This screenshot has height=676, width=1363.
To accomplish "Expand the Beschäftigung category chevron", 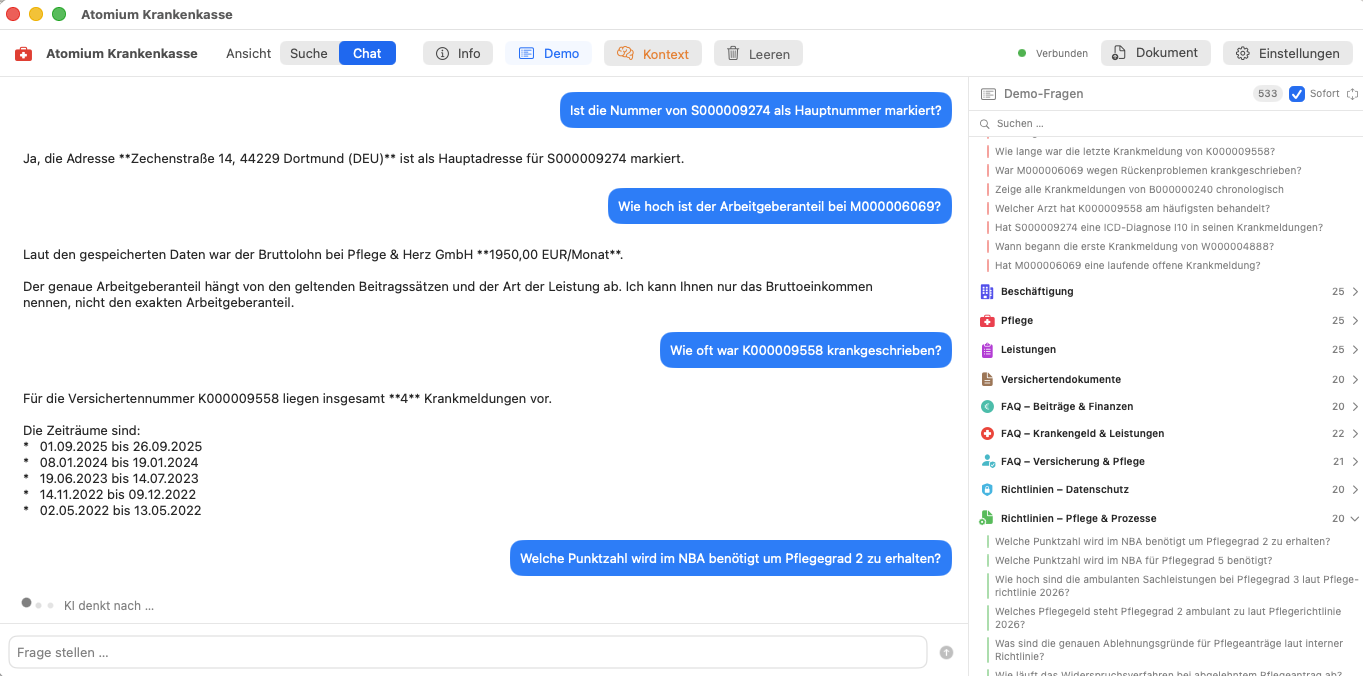I will tap(1355, 292).
